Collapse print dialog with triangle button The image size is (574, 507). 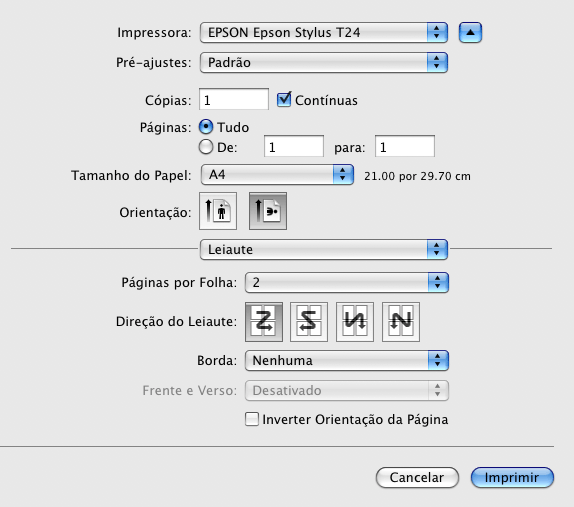tap(470, 33)
